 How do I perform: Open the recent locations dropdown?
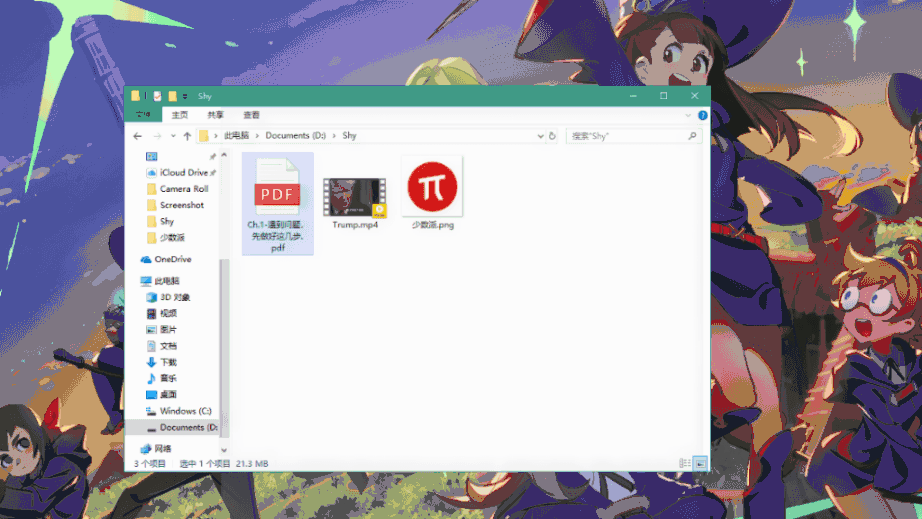[173, 135]
